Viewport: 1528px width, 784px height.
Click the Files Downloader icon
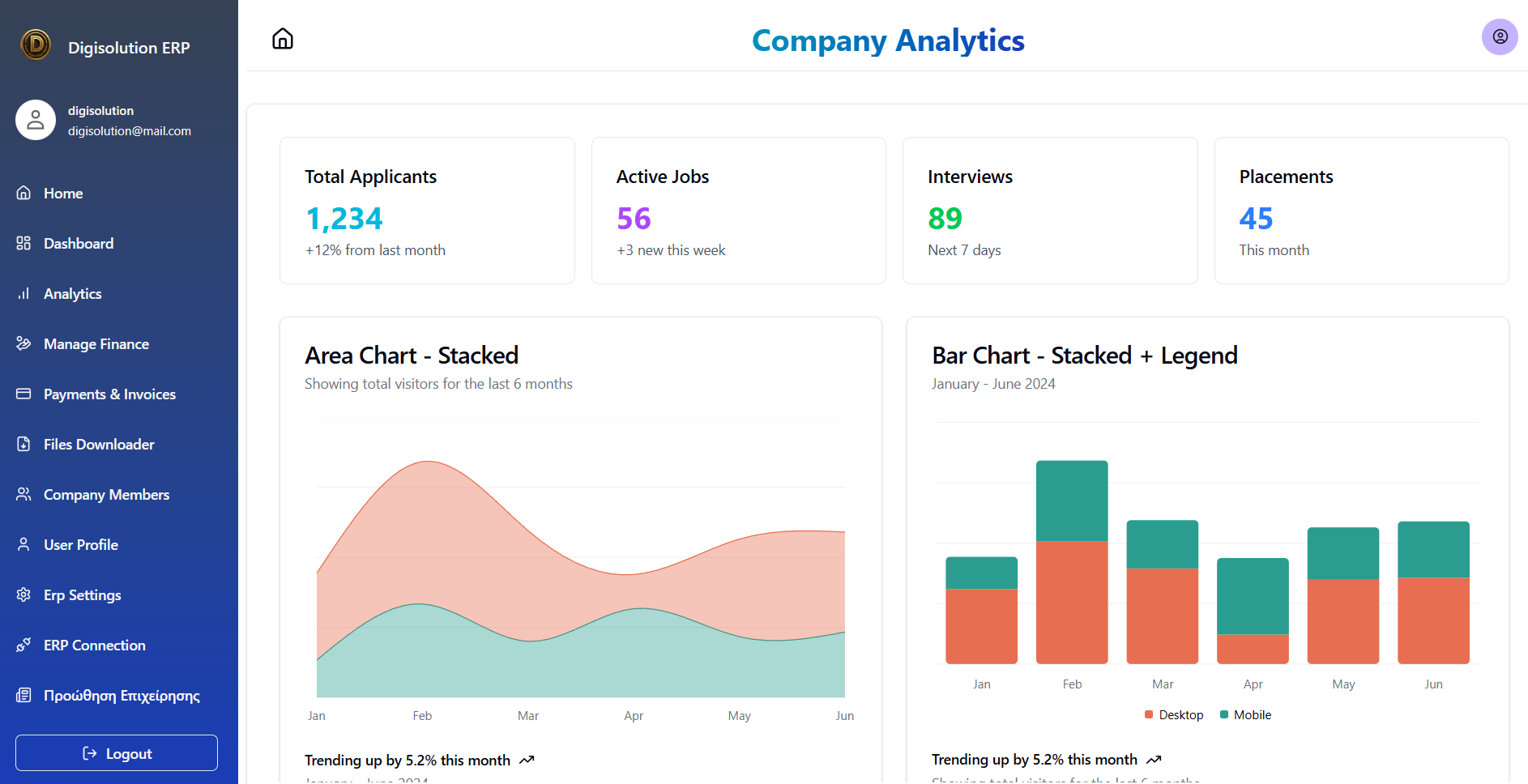point(23,445)
